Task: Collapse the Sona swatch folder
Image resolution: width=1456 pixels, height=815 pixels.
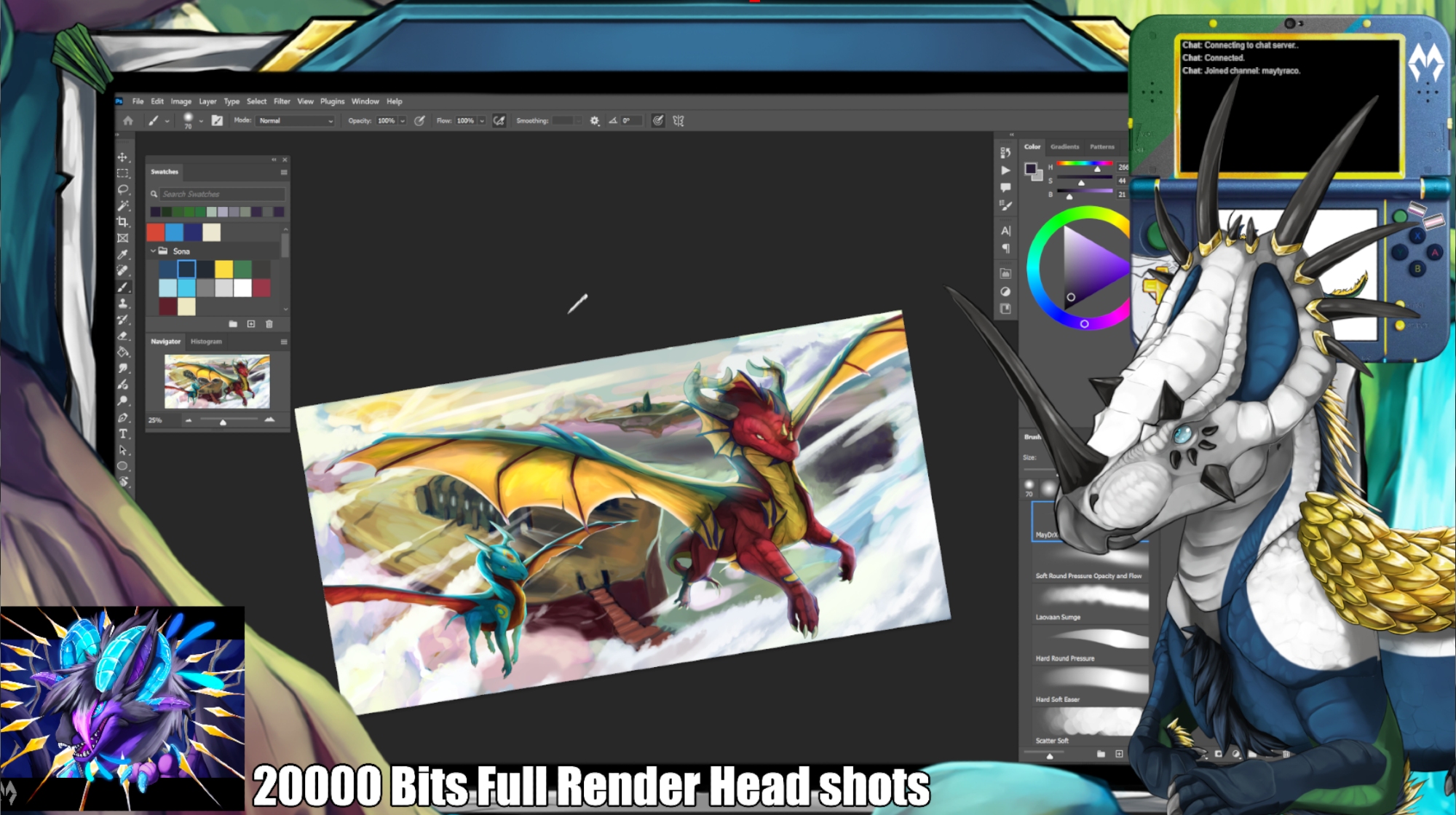Action: [x=153, y=251]
